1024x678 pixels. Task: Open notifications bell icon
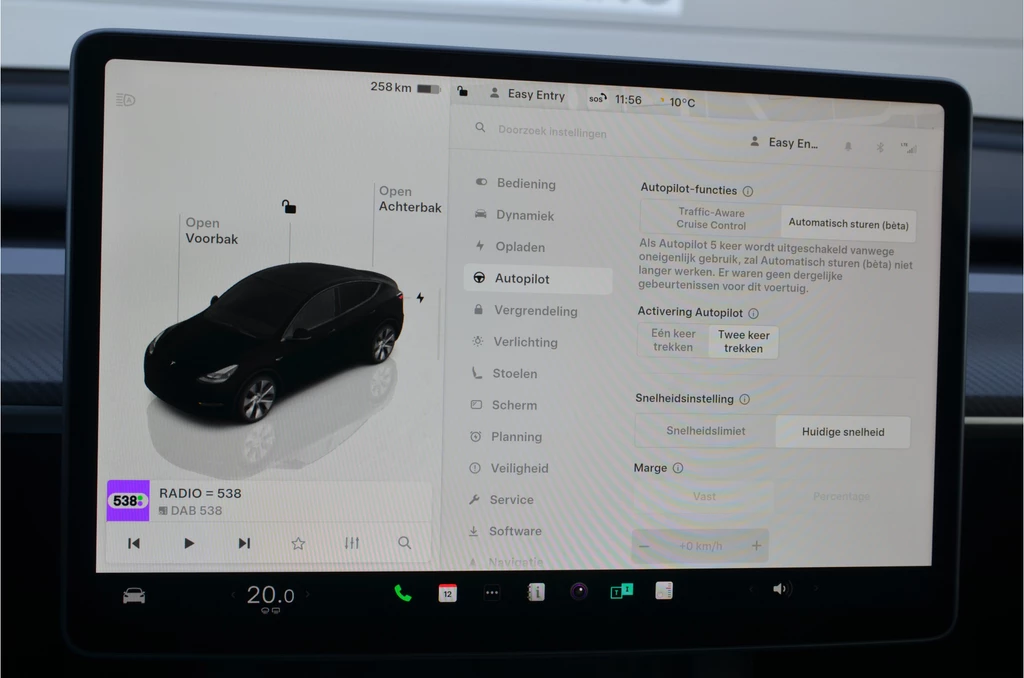coord(848,146)
